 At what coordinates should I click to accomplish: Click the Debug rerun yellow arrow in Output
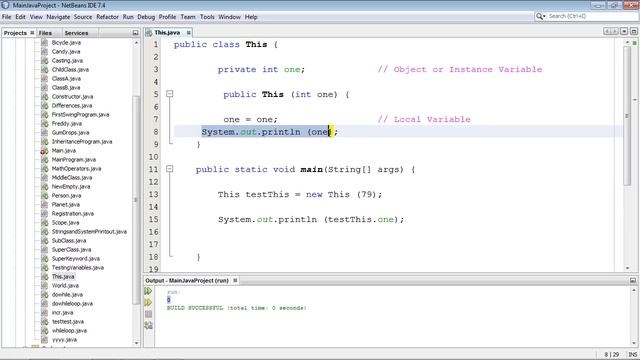point(148,302)
